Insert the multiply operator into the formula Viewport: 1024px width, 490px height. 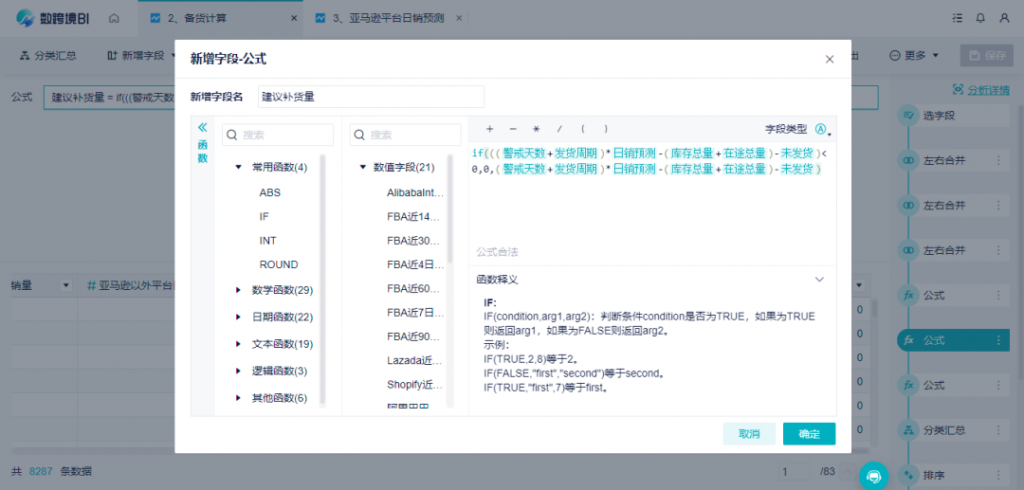(536, 129)
